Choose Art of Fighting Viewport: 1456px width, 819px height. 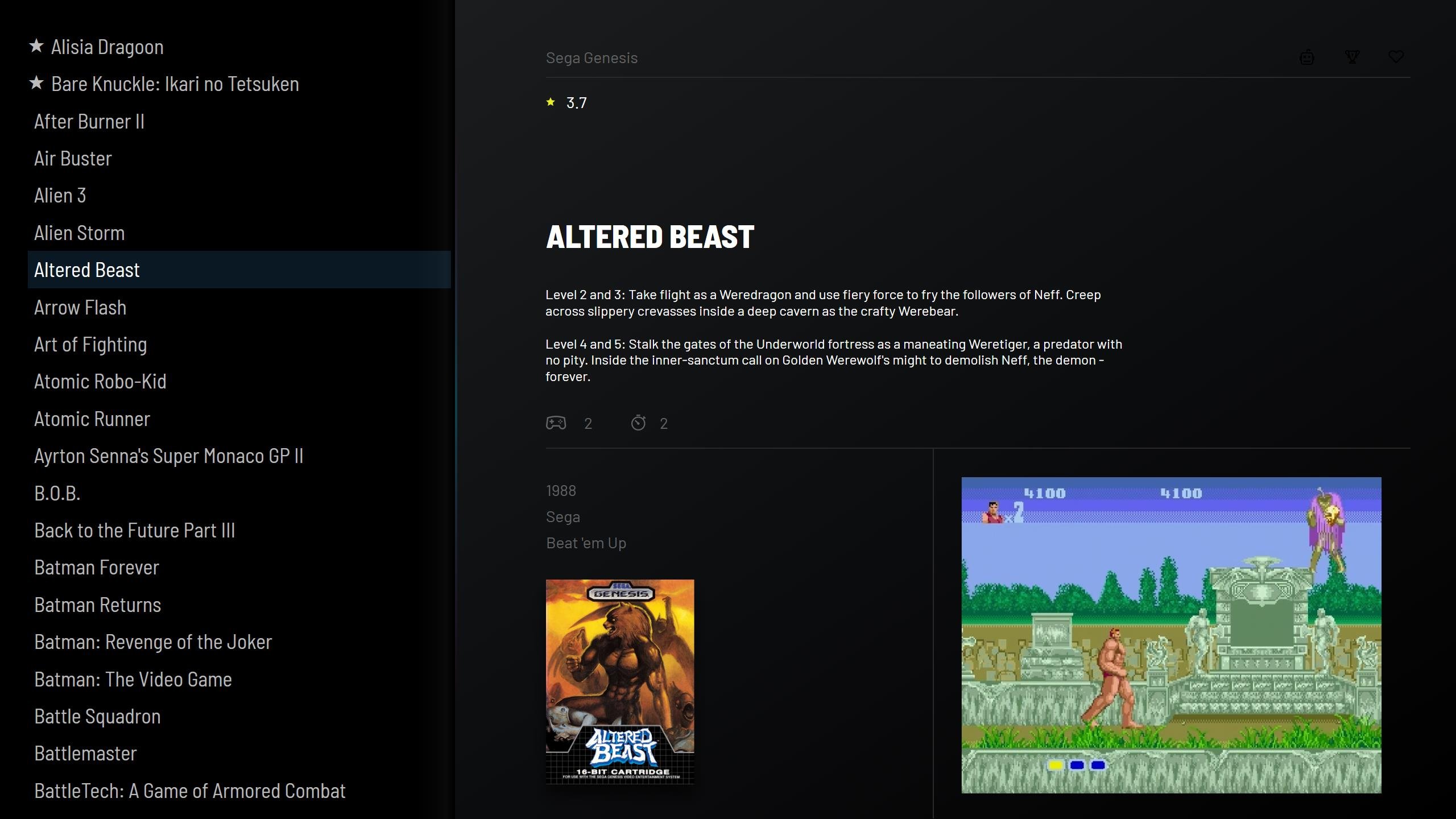90,344
